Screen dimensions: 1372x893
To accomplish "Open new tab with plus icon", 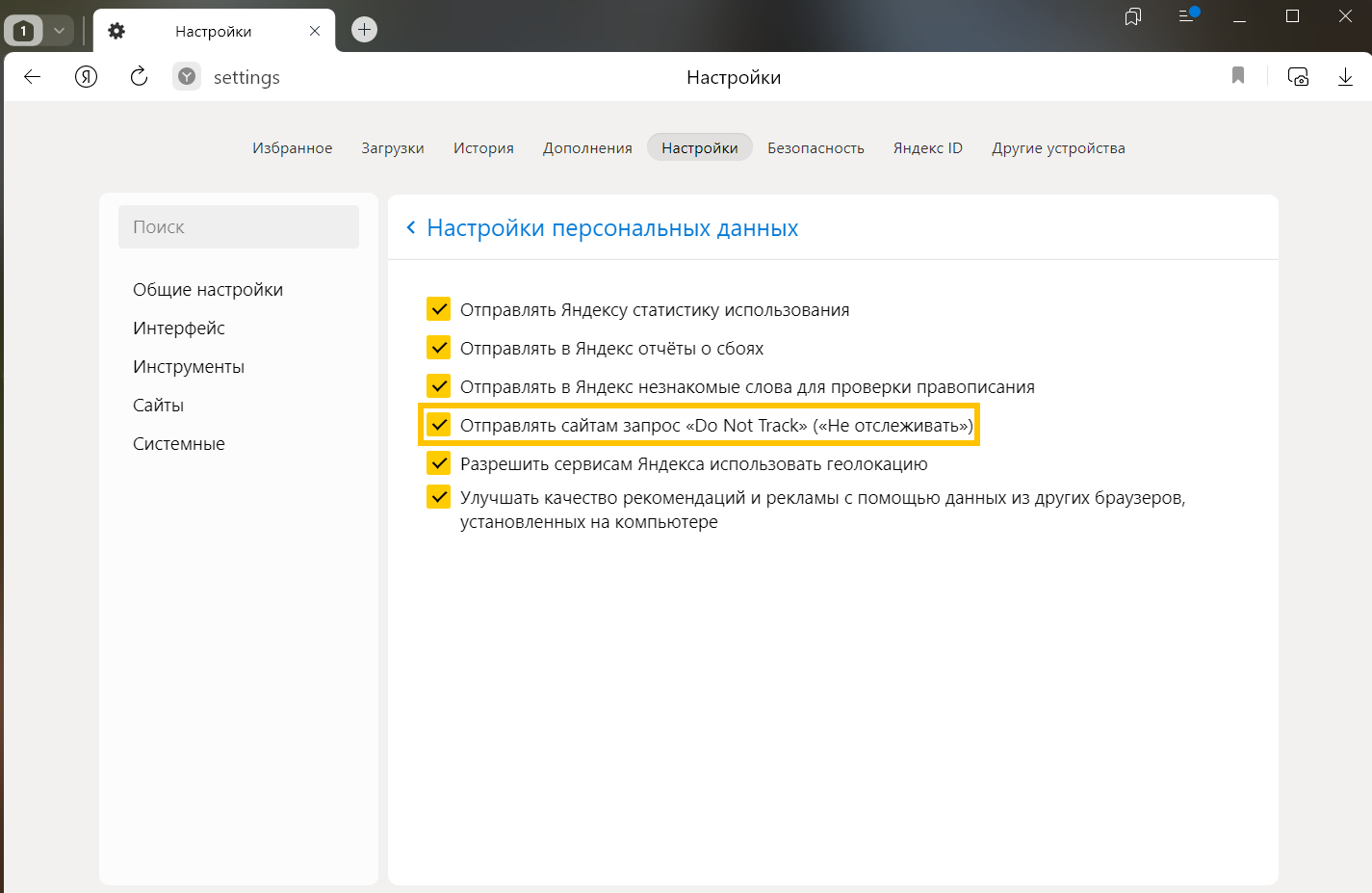I will point(364,30).
